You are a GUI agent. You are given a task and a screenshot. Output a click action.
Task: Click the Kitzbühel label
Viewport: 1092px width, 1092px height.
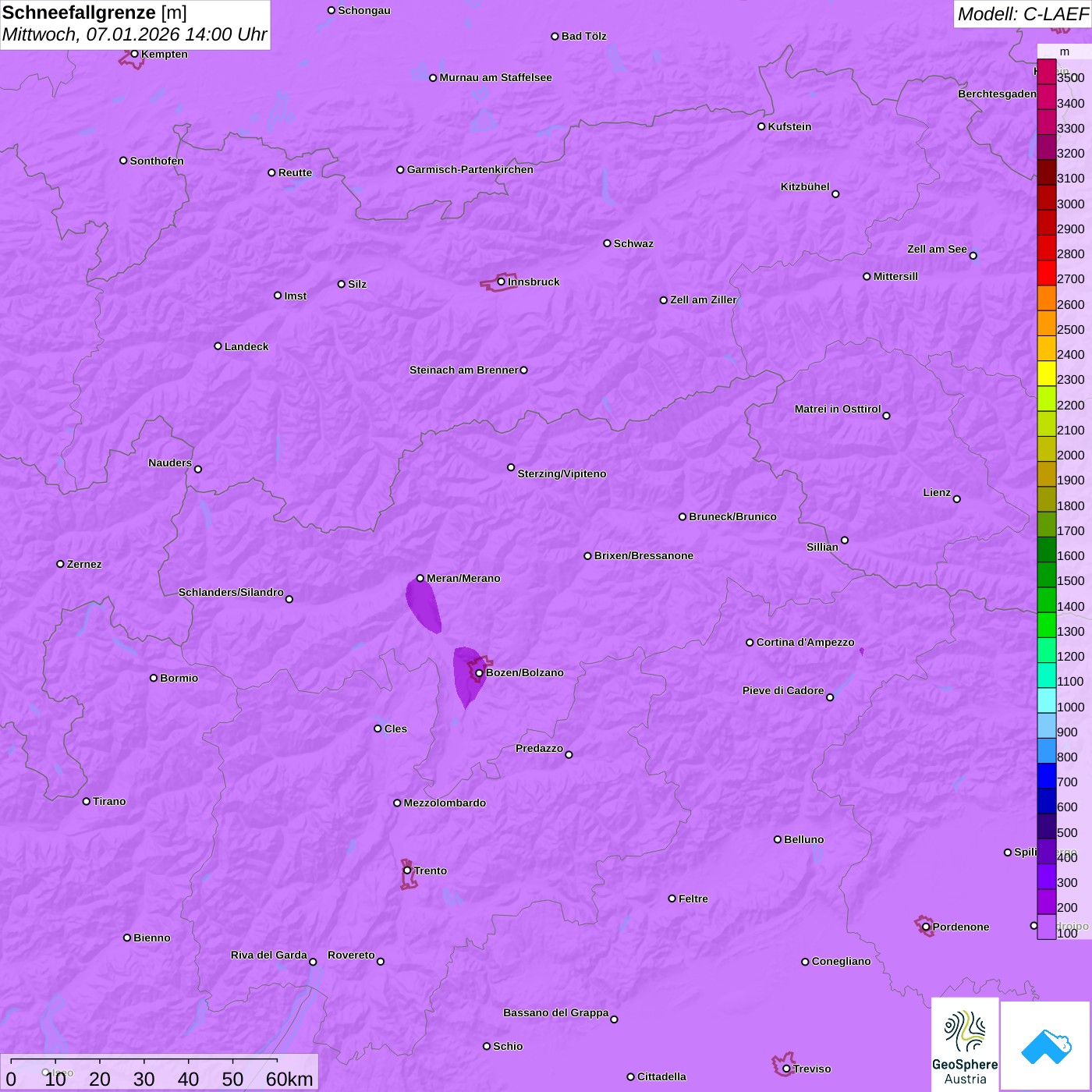pyautogui.click(x=805, y=186)
